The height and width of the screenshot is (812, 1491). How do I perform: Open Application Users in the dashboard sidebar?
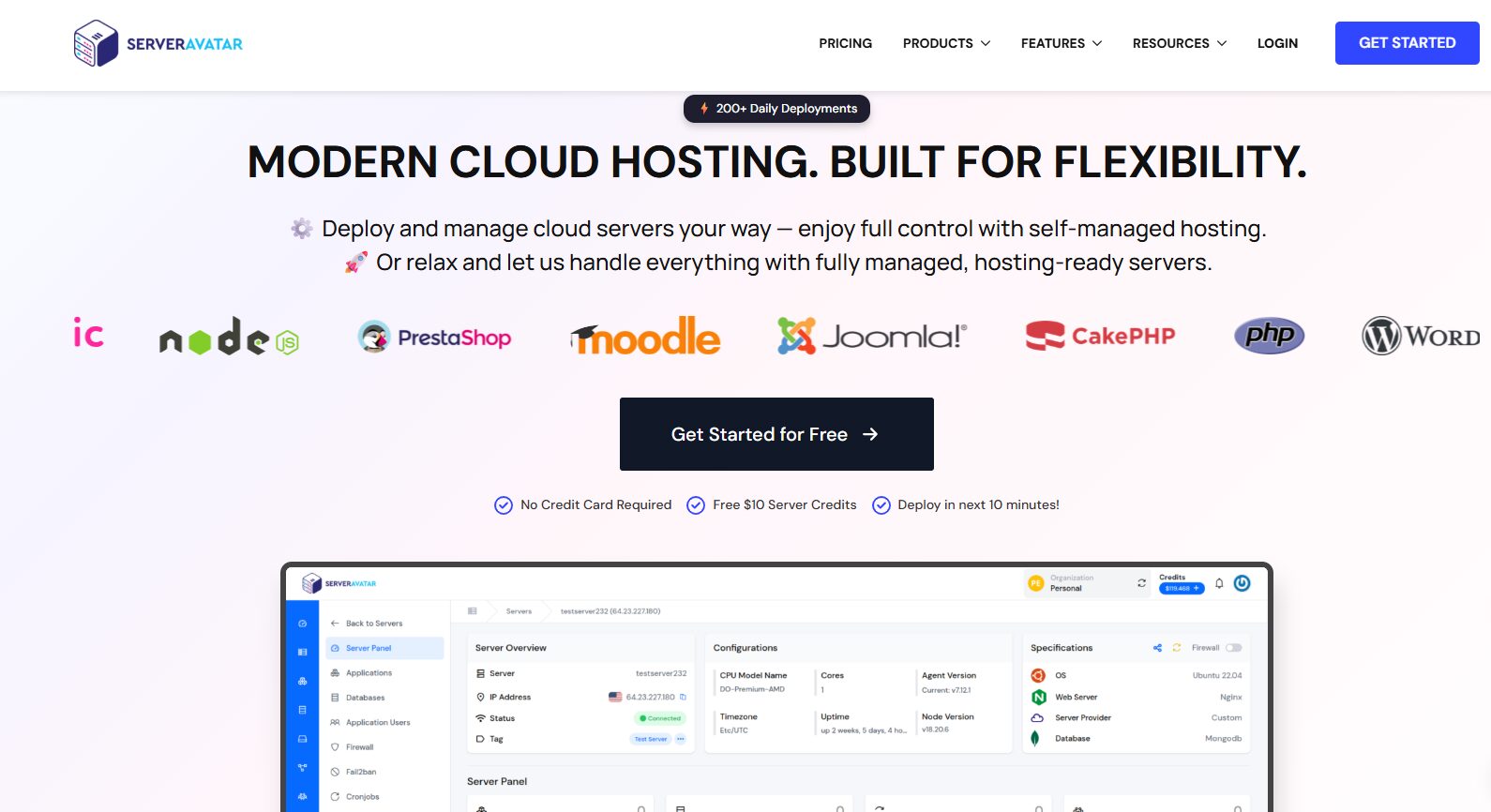coord(378,723)
